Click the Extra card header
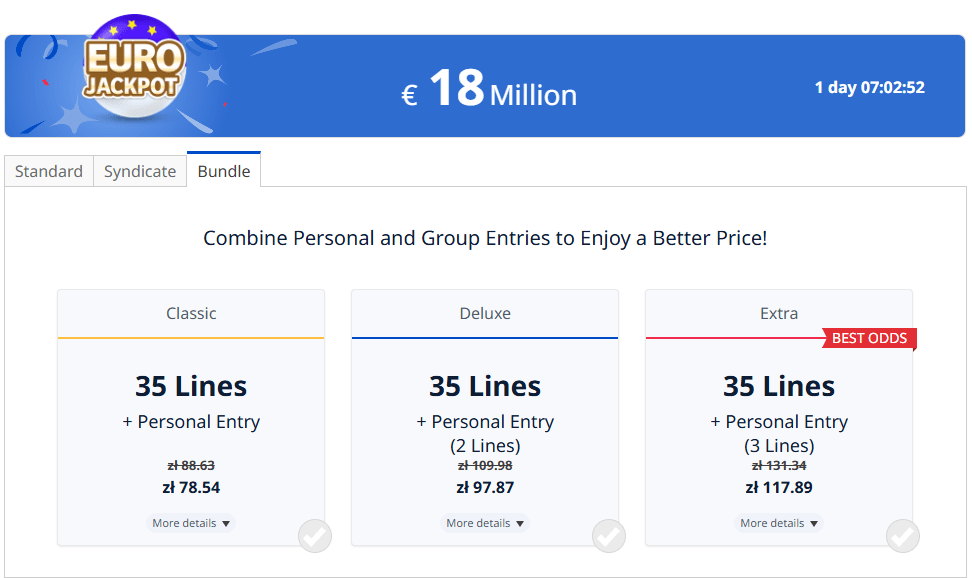 (778, 313)
